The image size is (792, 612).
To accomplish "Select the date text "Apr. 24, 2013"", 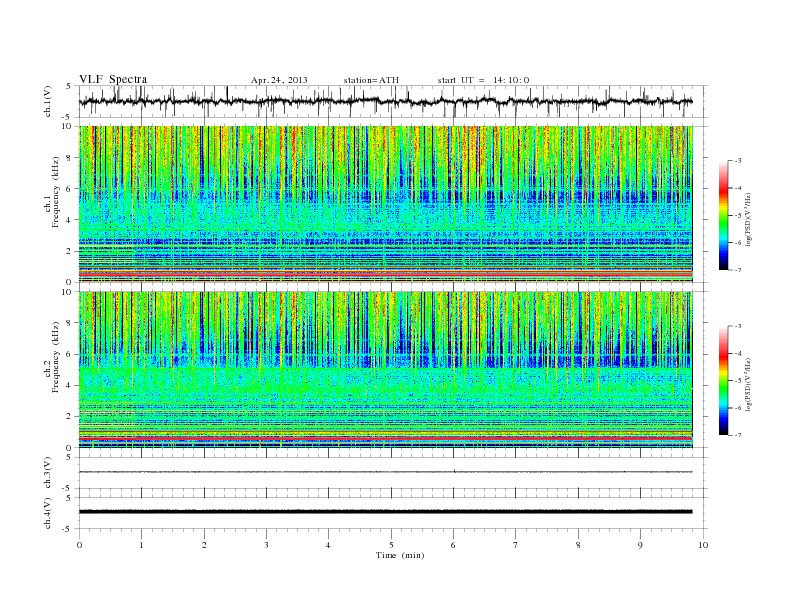I will (279, 80).
